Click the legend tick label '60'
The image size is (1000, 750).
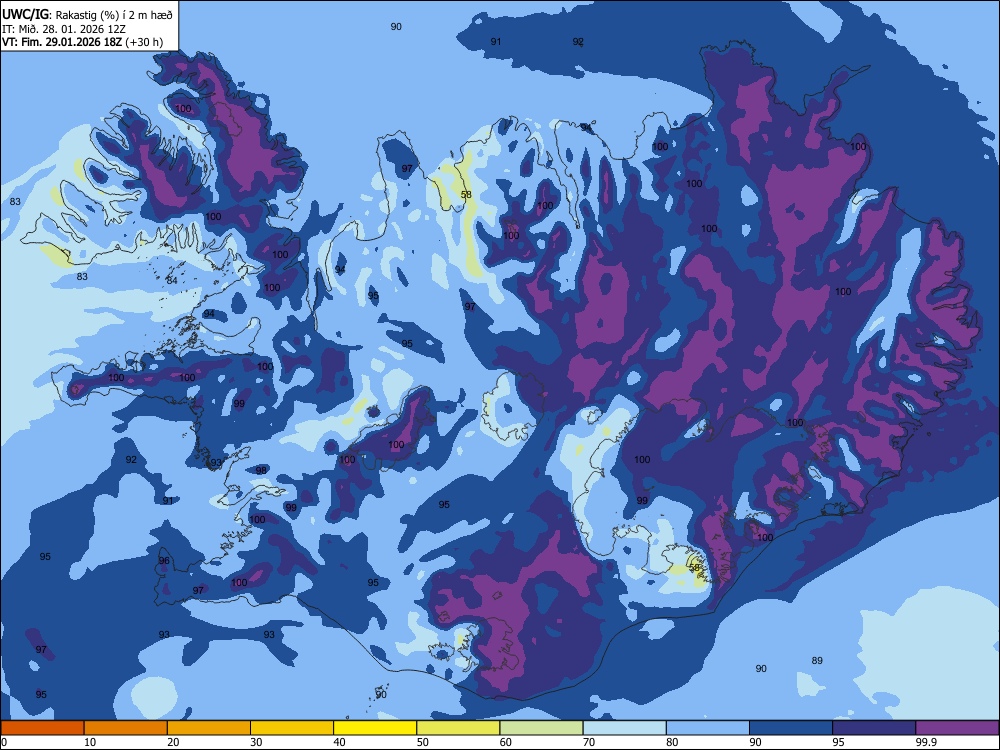coord(506,742)
